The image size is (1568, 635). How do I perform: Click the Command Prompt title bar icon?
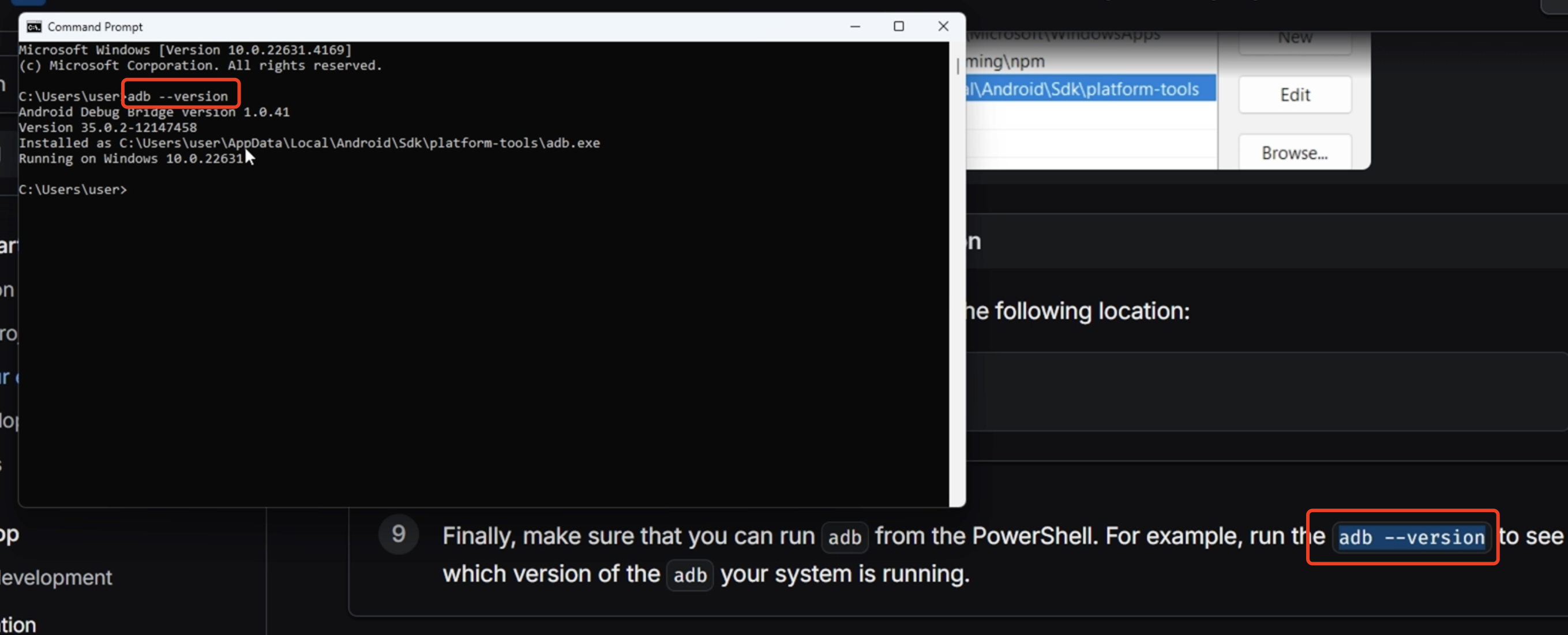pyautogui.click(x=34, y=27)
